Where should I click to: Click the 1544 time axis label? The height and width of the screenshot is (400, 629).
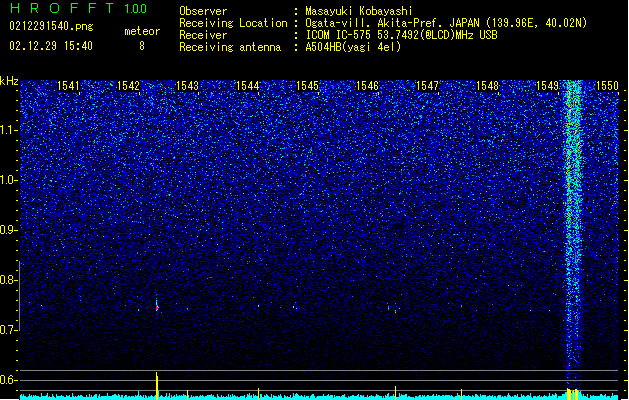pos(248,85)
